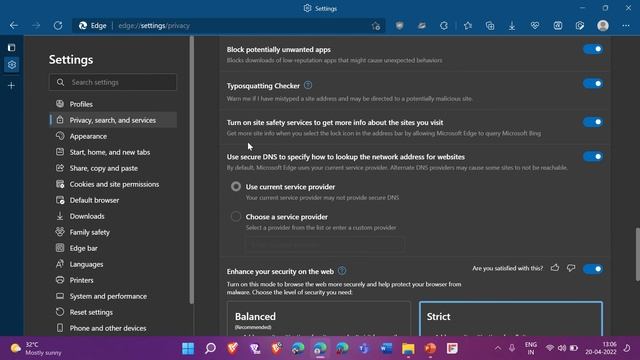Open Downloads settings section

point(113,216)
